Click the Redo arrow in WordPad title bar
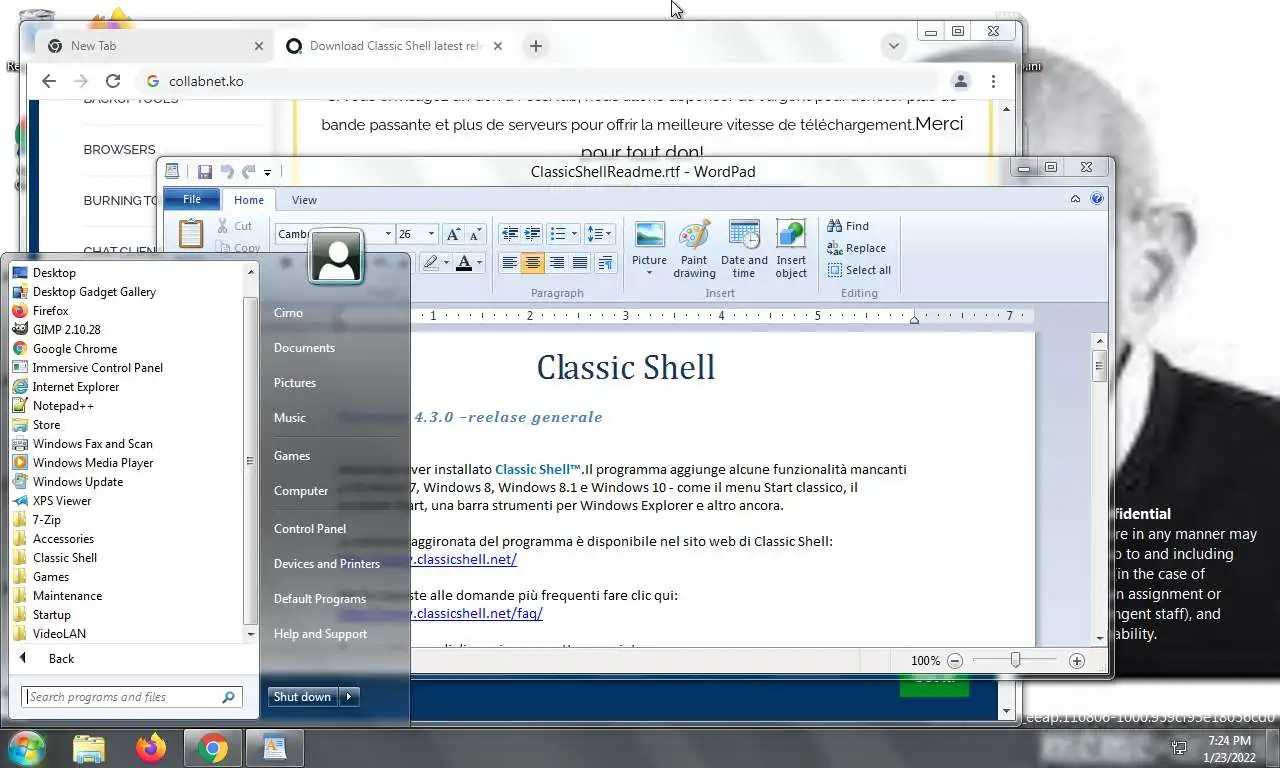The width and height of the screenshot is (1280, 768). [x=248, y=171]
